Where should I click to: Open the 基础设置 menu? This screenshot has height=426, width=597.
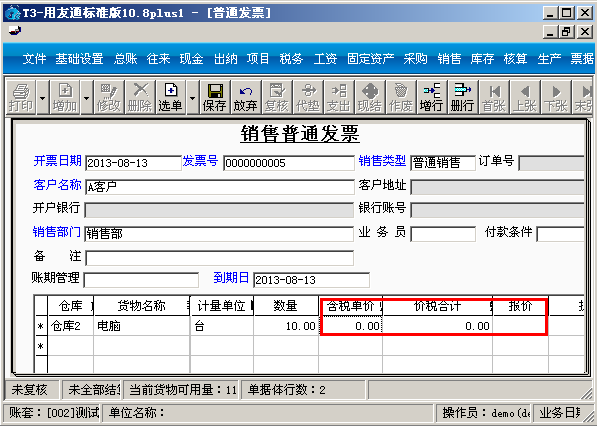tap(79, 59)
